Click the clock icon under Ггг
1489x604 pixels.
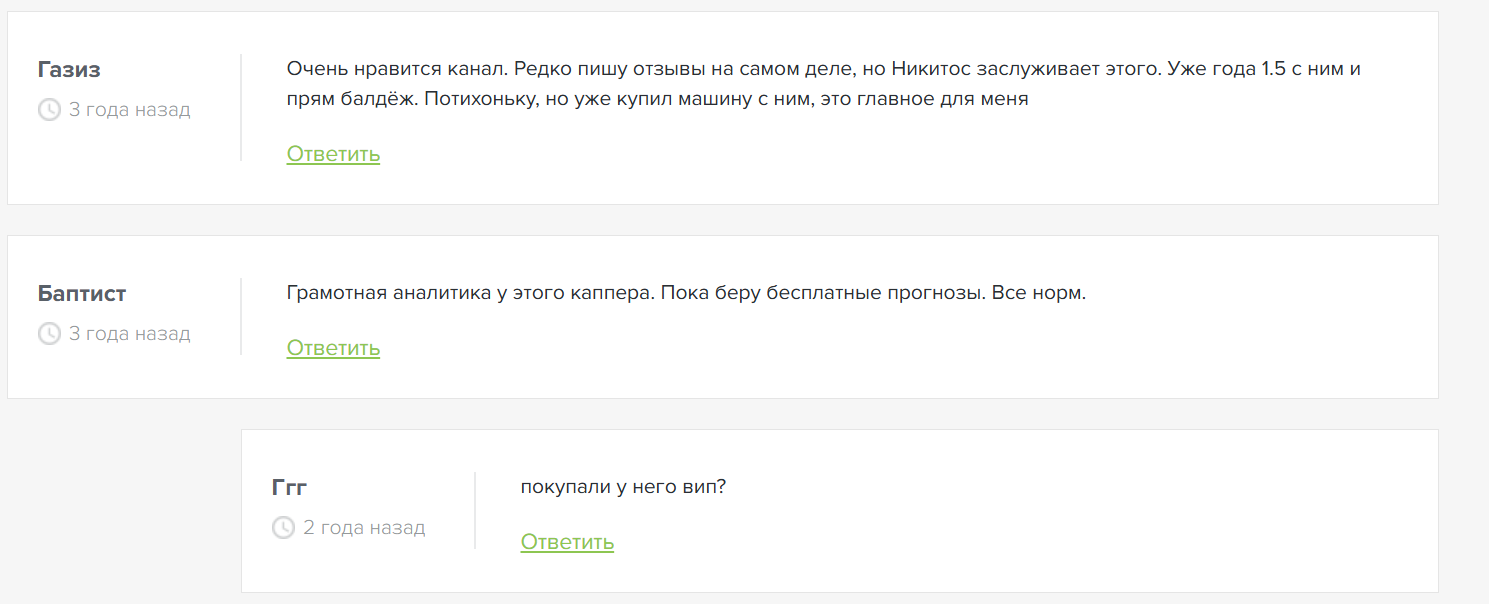[x=283, y=528]
